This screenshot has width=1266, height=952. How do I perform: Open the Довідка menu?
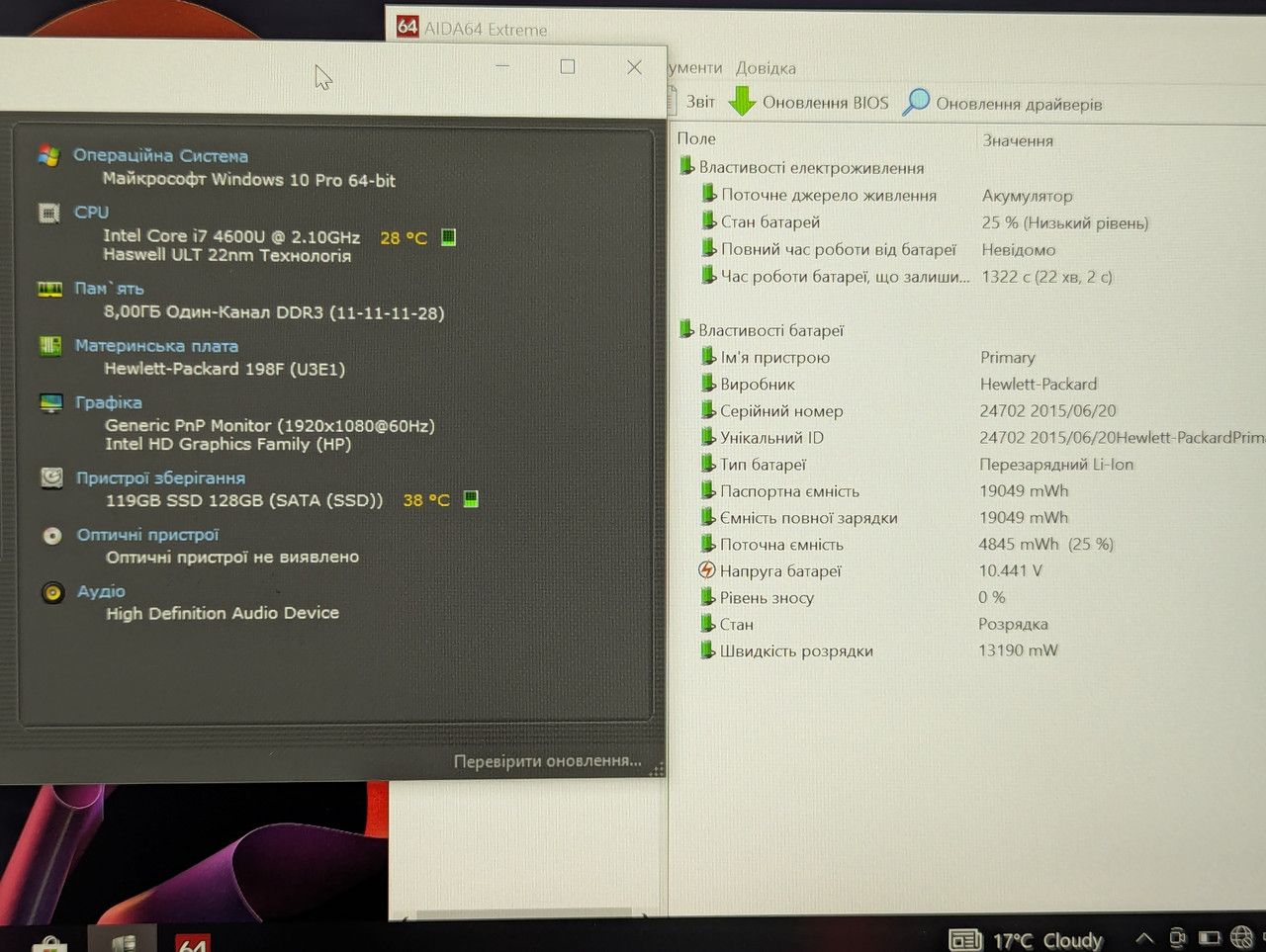coord(766,68)
